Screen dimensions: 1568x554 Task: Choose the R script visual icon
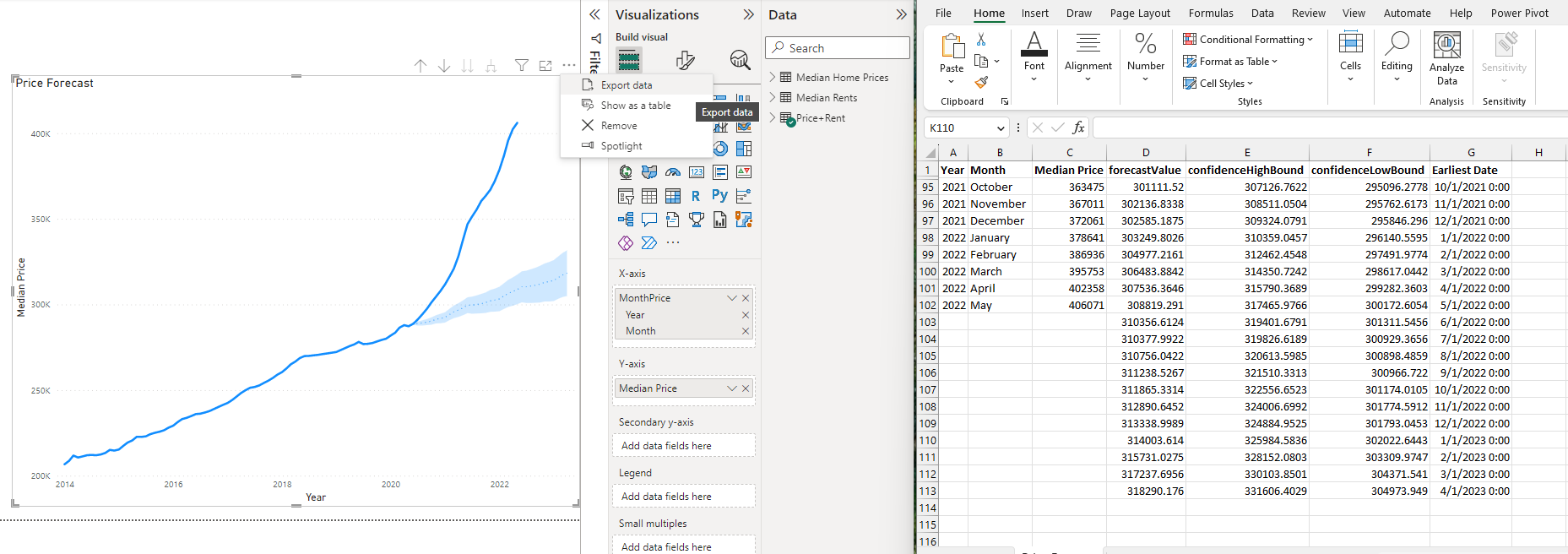pyautogui.click(x=696, y=196)
